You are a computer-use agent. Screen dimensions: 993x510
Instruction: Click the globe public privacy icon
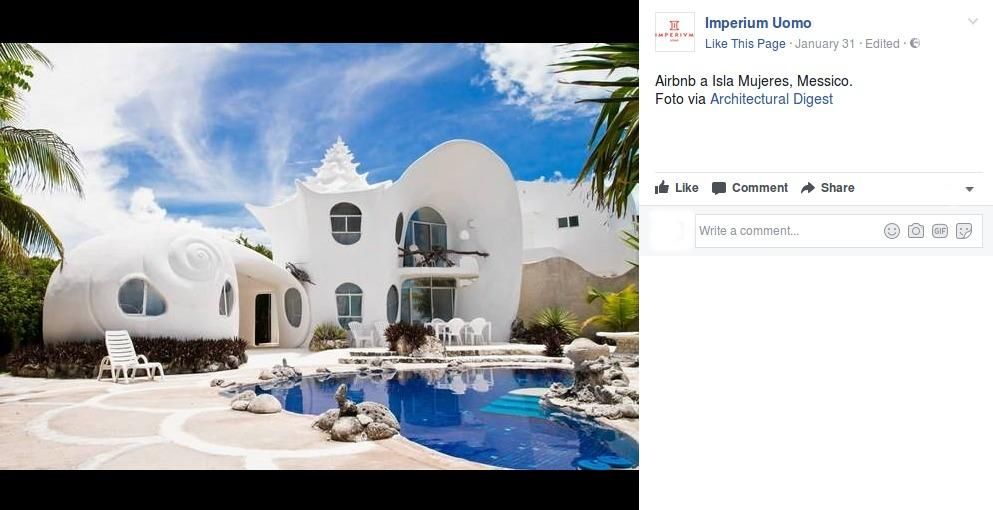(915, 43)
